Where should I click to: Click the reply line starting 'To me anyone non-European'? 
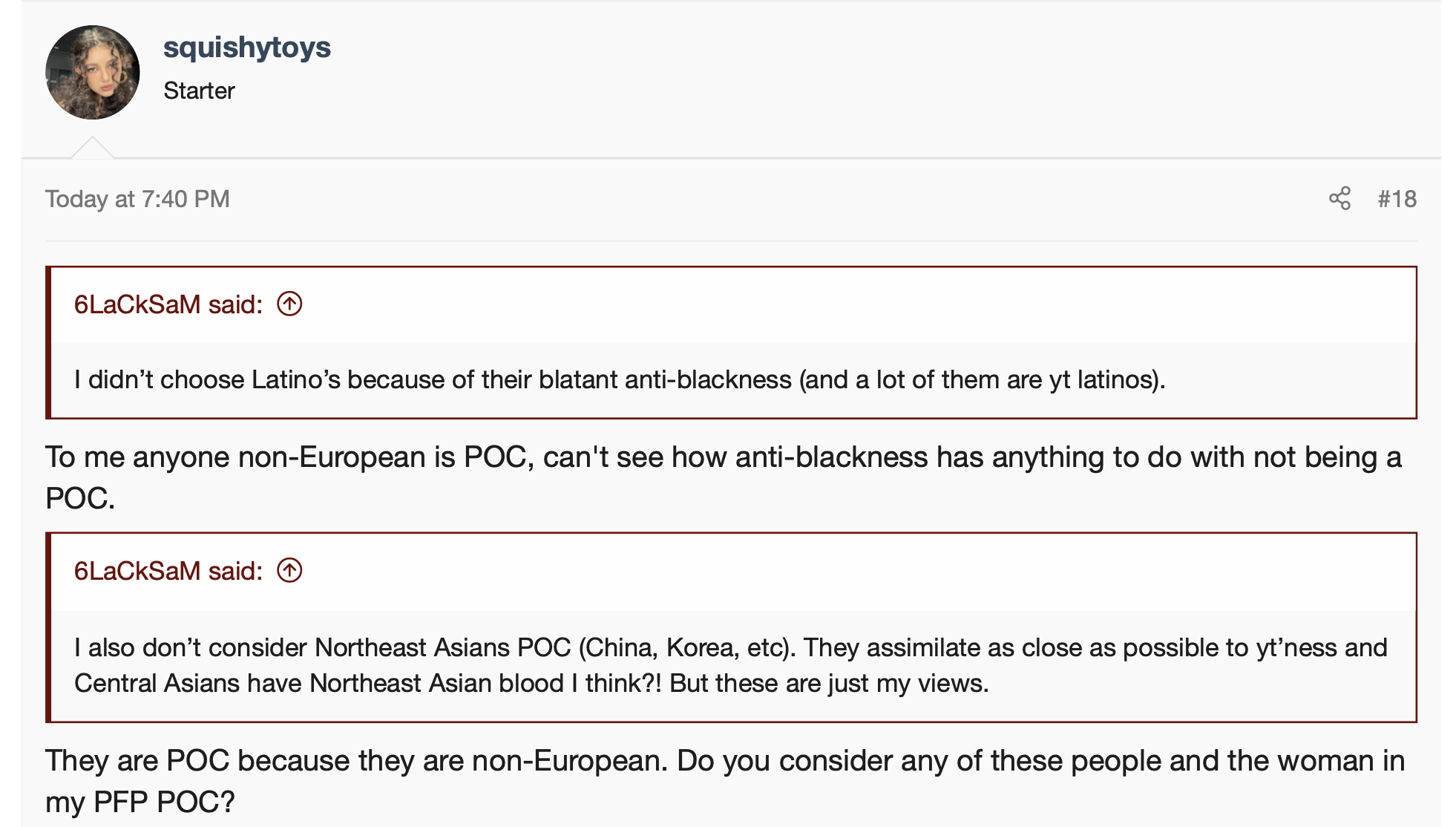(x=723, y=457)
